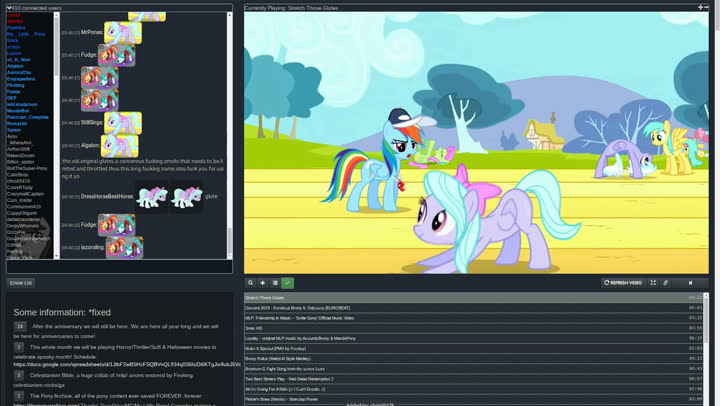Screen dimensions: 720x406
Task: Click username 'MrPones' in chat
Action: tap(92, 33)
